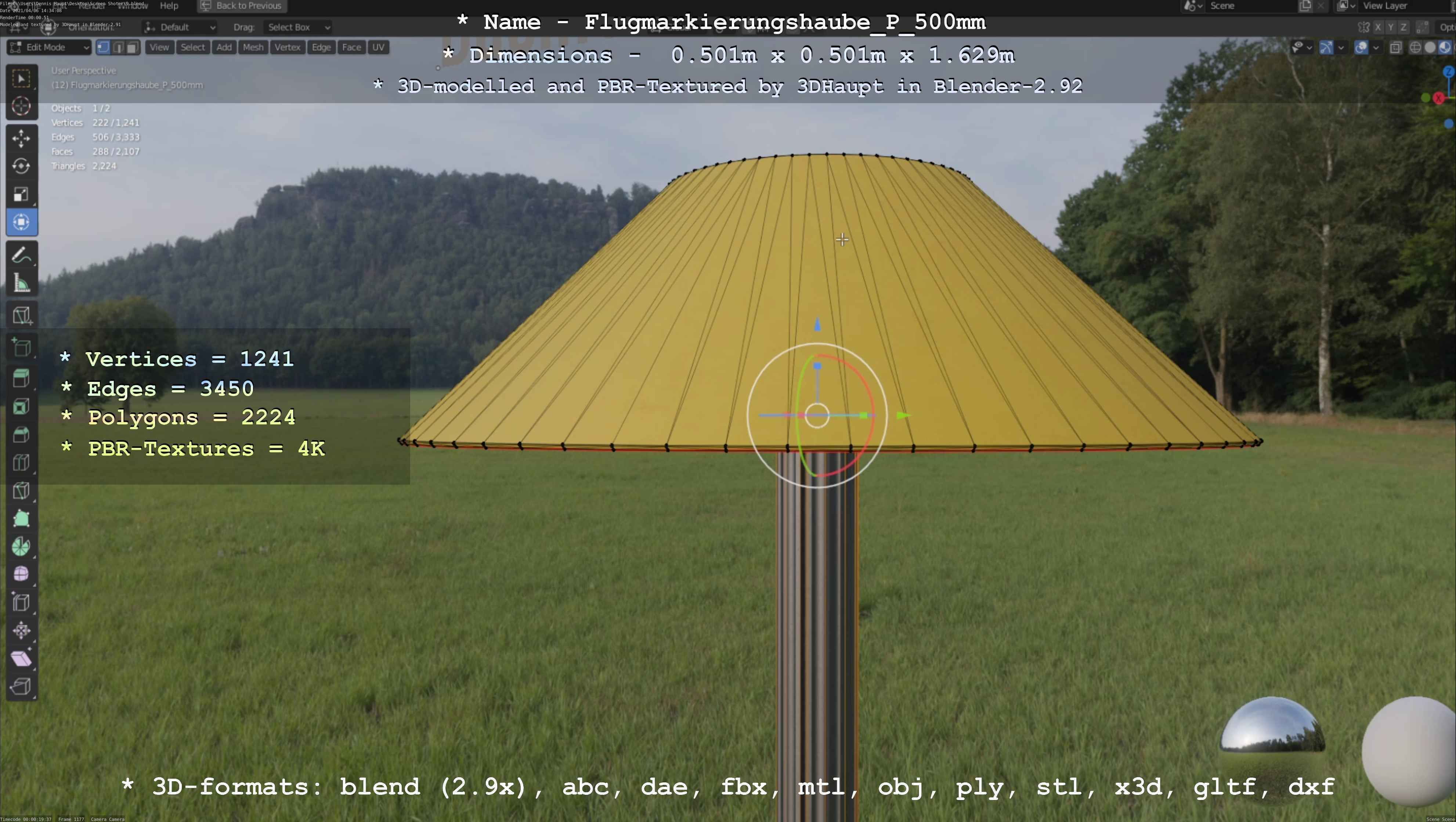This screenshot has height=822, width=1456.
Task: Enable edge select mode
Action: (x=118, y=47)
